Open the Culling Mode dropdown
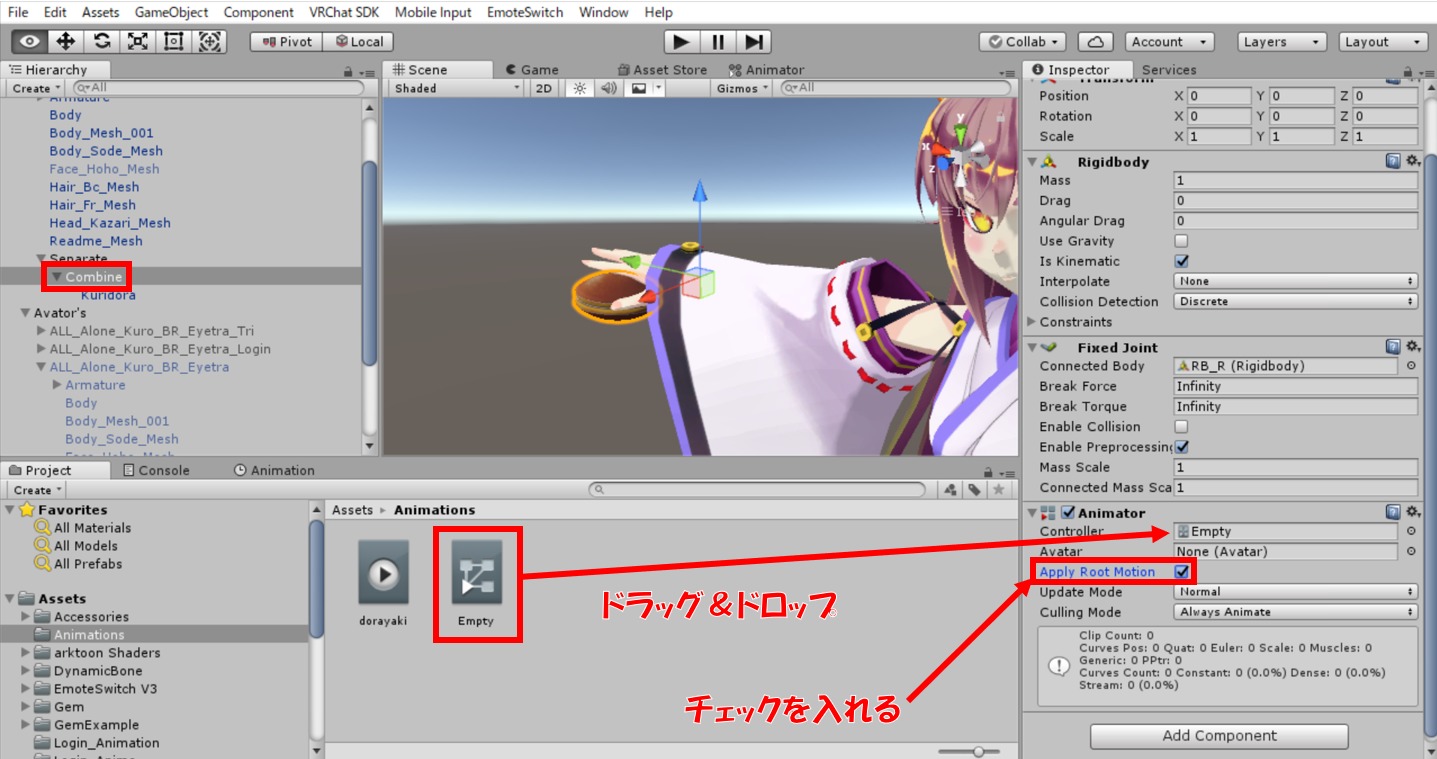The width and height of the screenshot is (1437, 759). pos(1295,612)
